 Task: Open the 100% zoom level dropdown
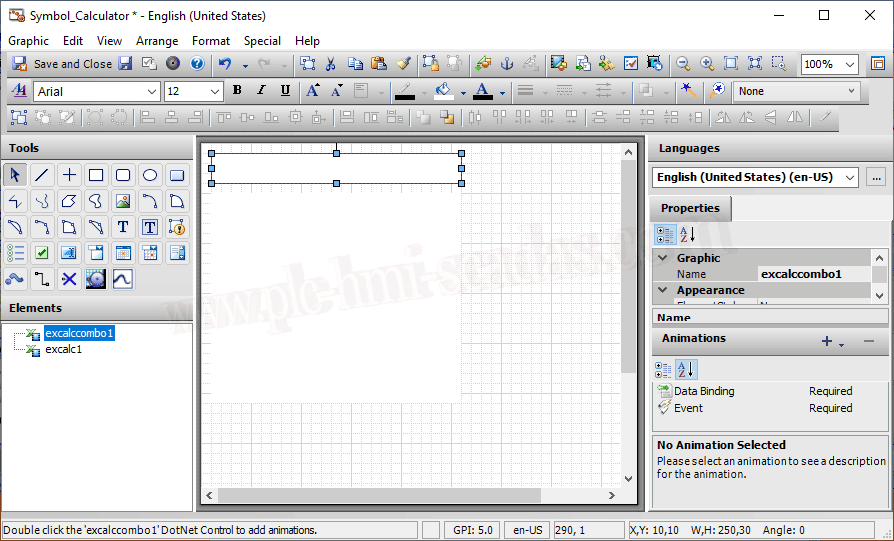(849, 64)
